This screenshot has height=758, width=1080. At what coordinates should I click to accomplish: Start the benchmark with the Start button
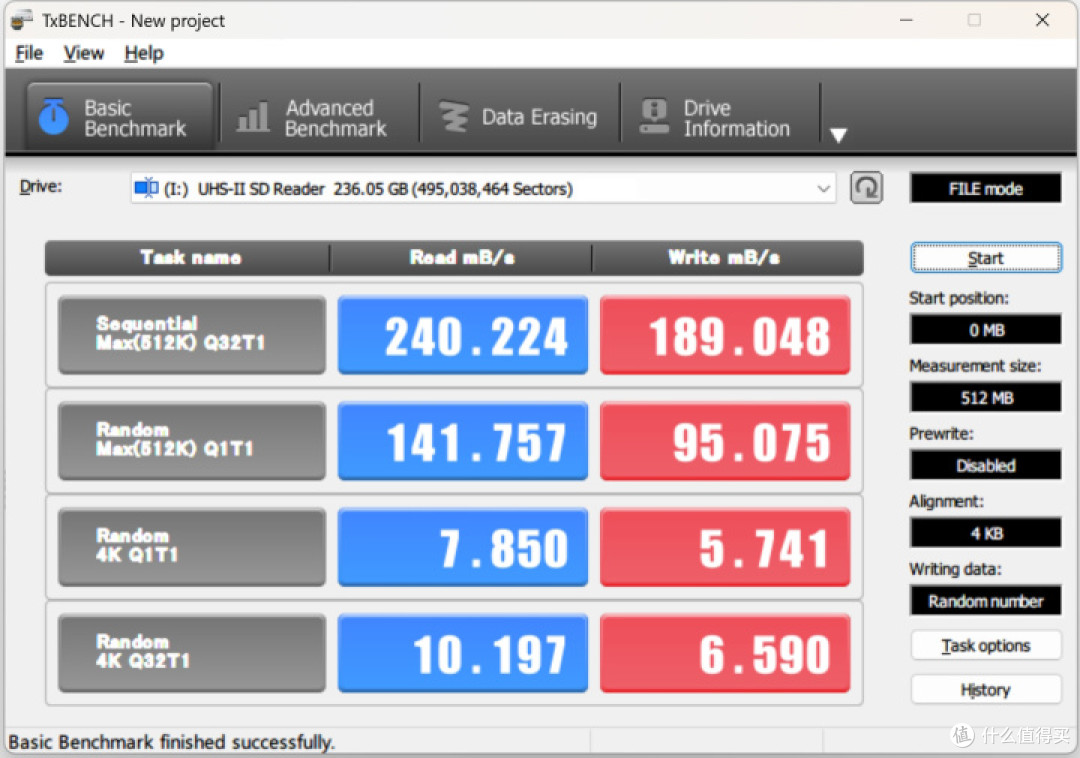[x=986, y=258]
